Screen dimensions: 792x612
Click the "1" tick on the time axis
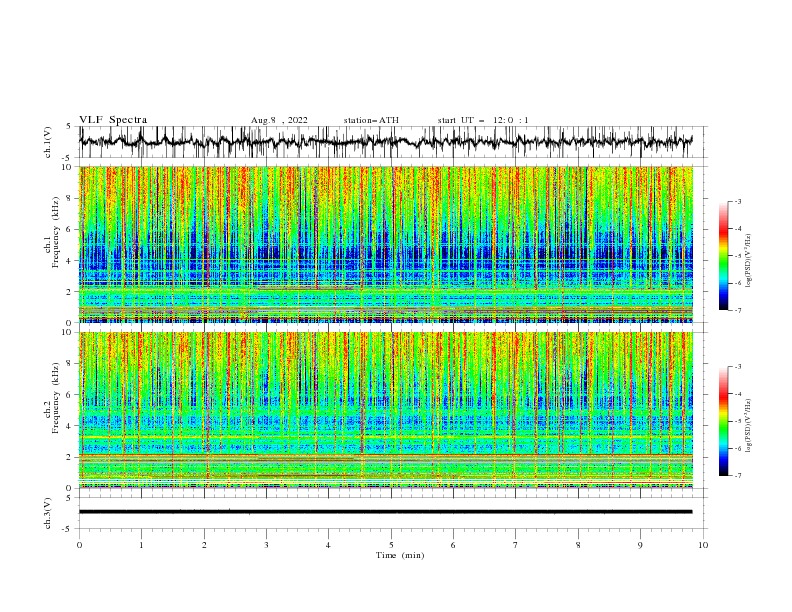[141, 545]
